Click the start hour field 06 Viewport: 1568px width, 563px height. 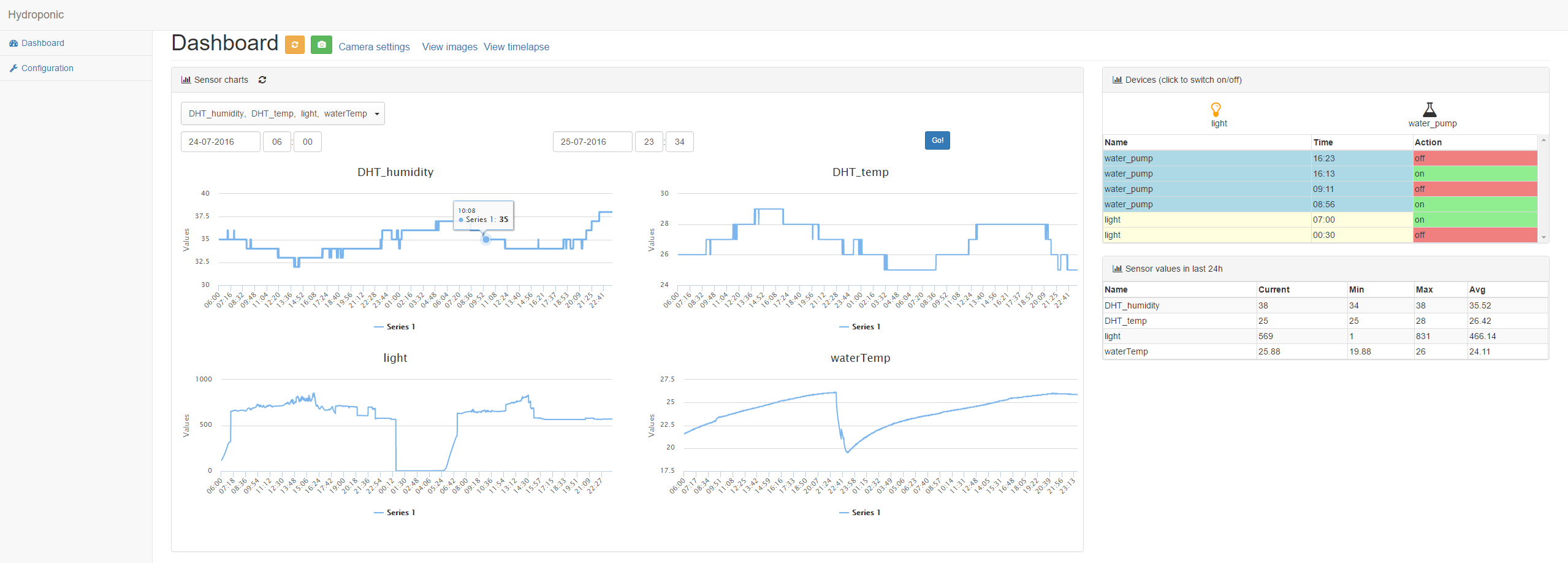point(277,142)
